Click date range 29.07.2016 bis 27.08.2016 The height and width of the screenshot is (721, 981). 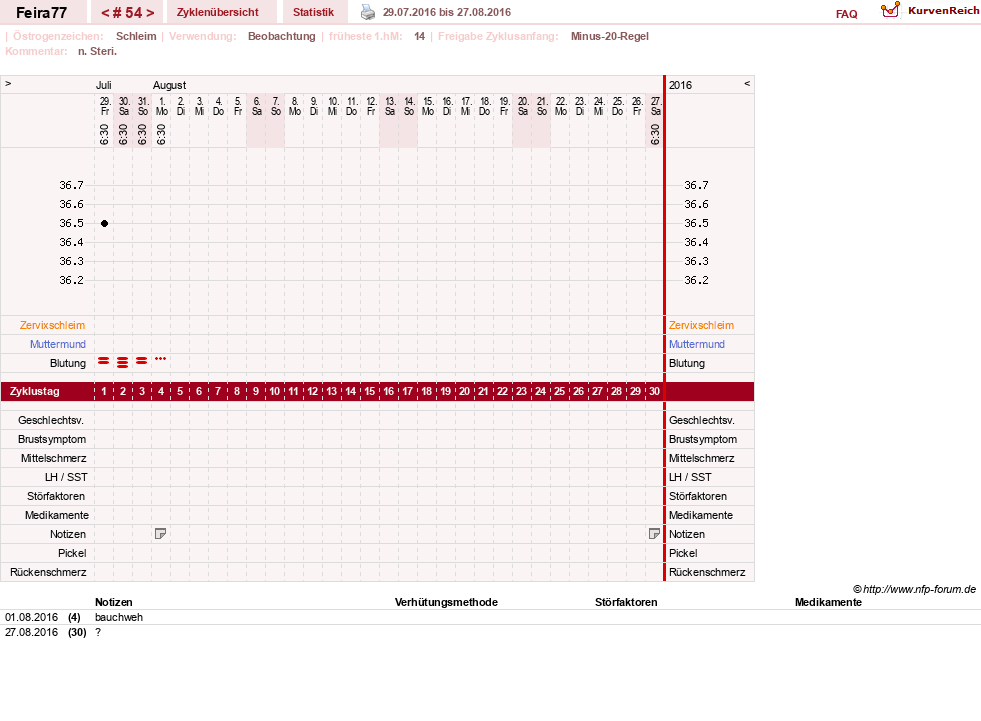coord(447,13)
